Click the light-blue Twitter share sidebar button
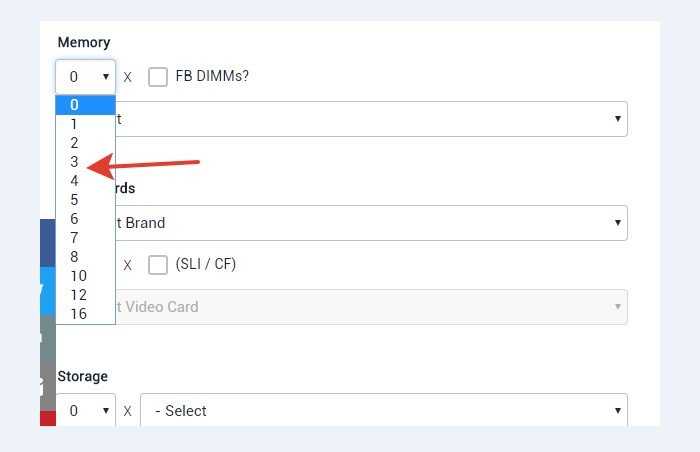This screenshot has height=452, width=700. click(x=48, y=291)
